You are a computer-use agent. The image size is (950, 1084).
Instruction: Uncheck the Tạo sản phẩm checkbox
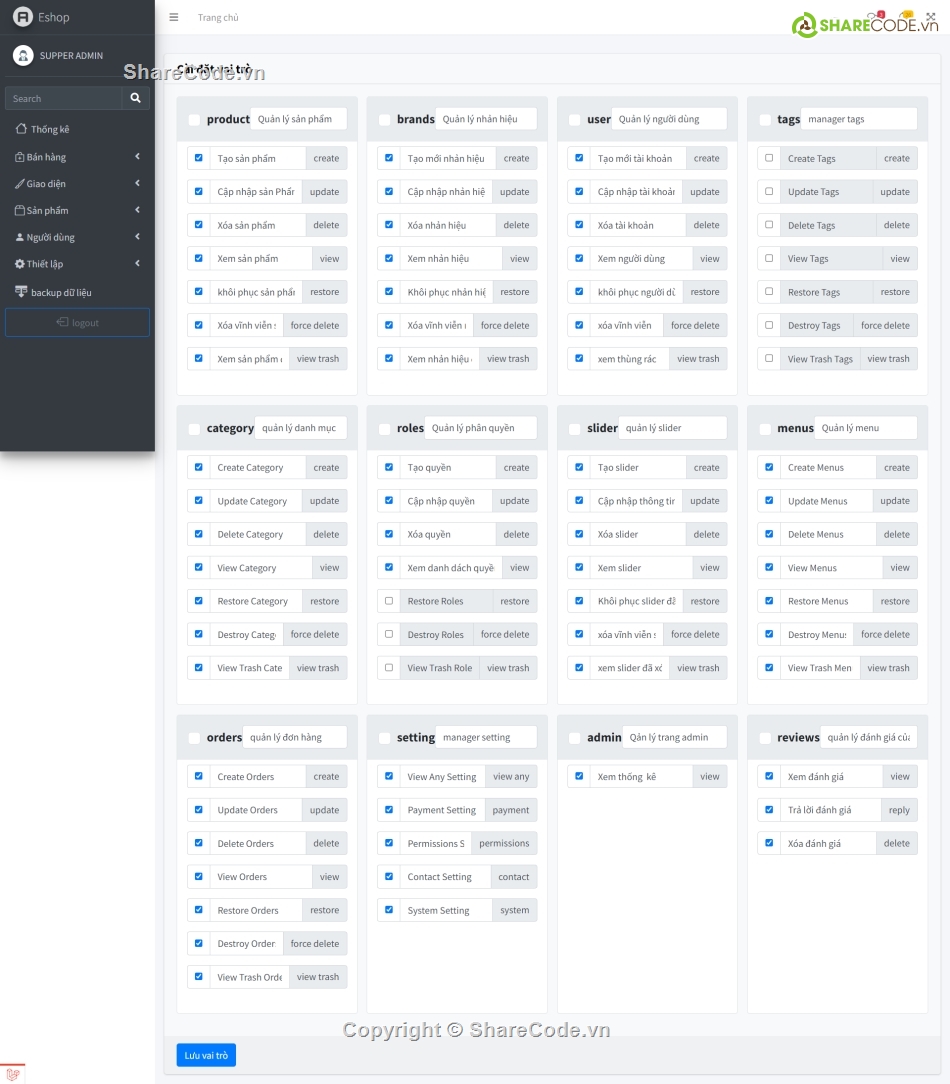pyautogui.click(x=199, y=158)
